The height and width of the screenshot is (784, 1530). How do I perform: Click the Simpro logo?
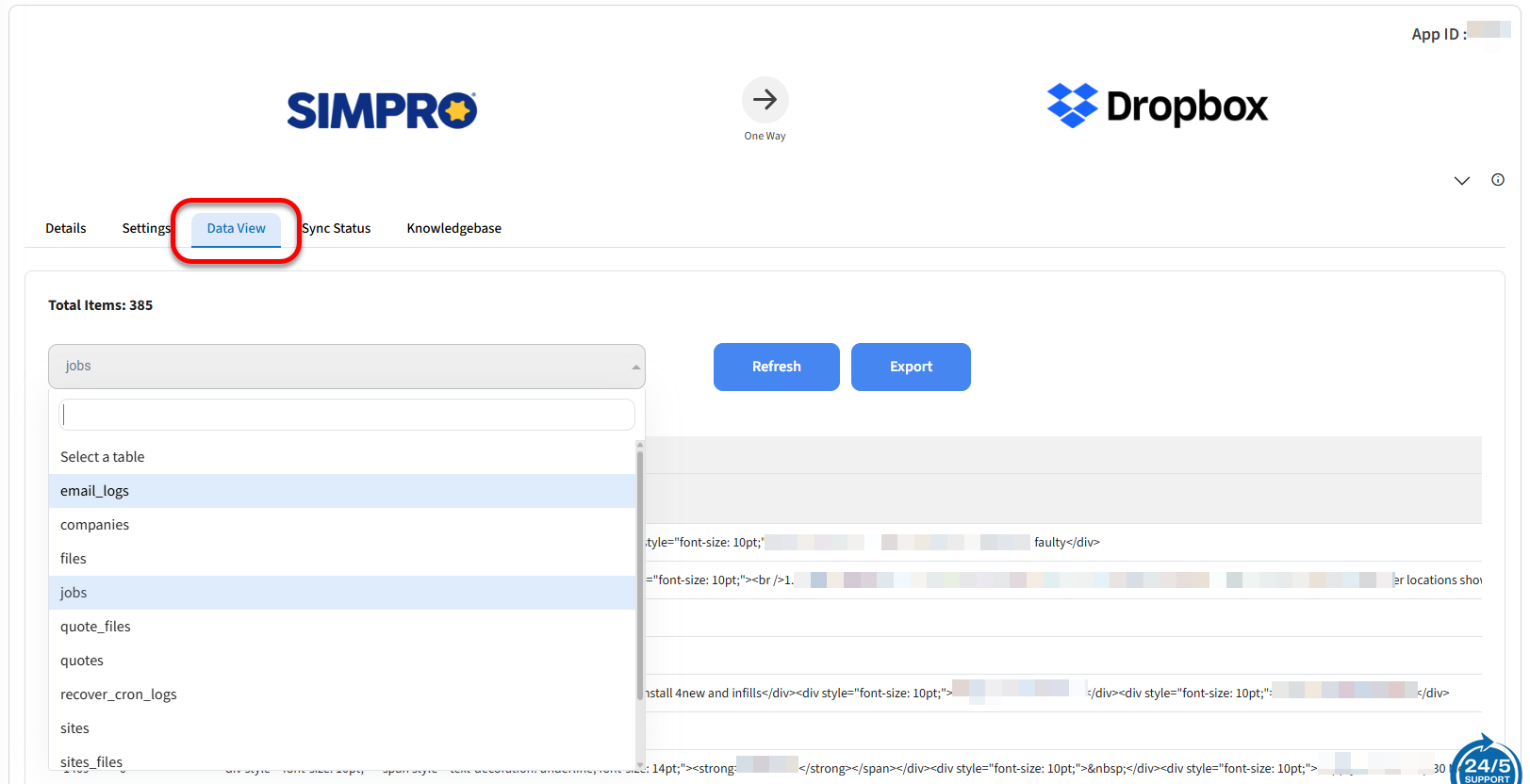[x=382, y=110]
